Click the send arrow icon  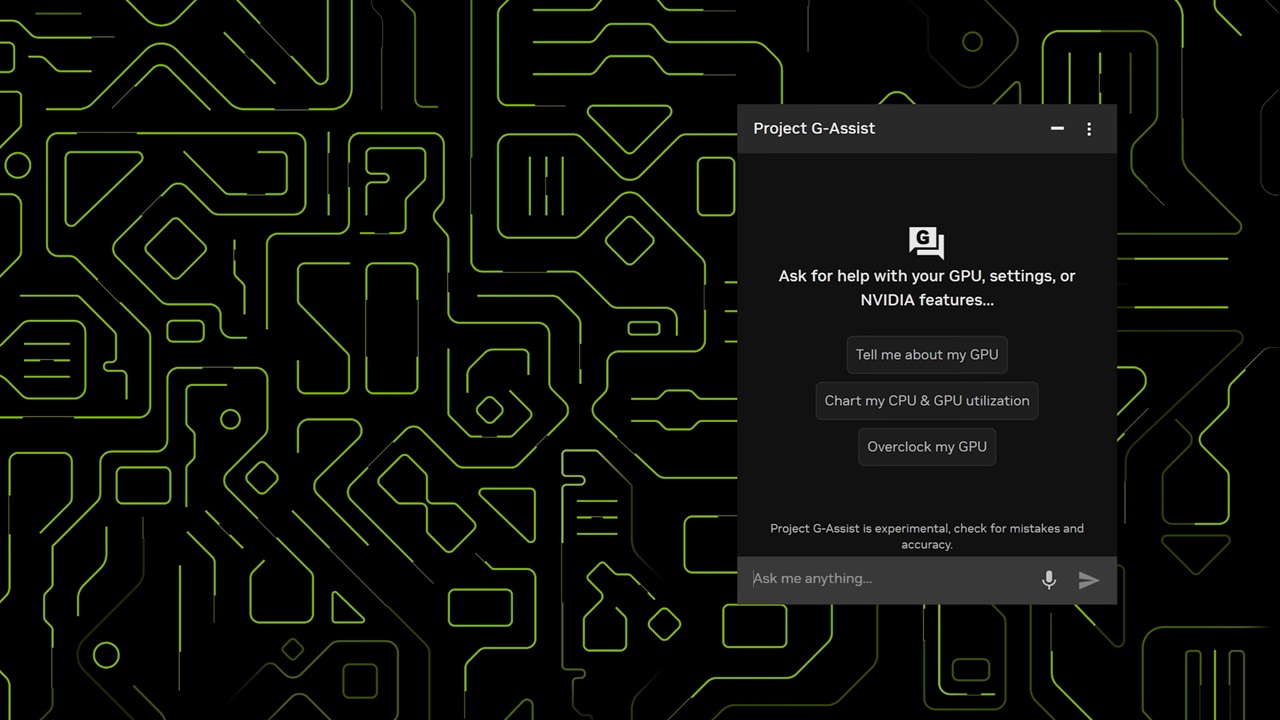[x=1089, y=580]
